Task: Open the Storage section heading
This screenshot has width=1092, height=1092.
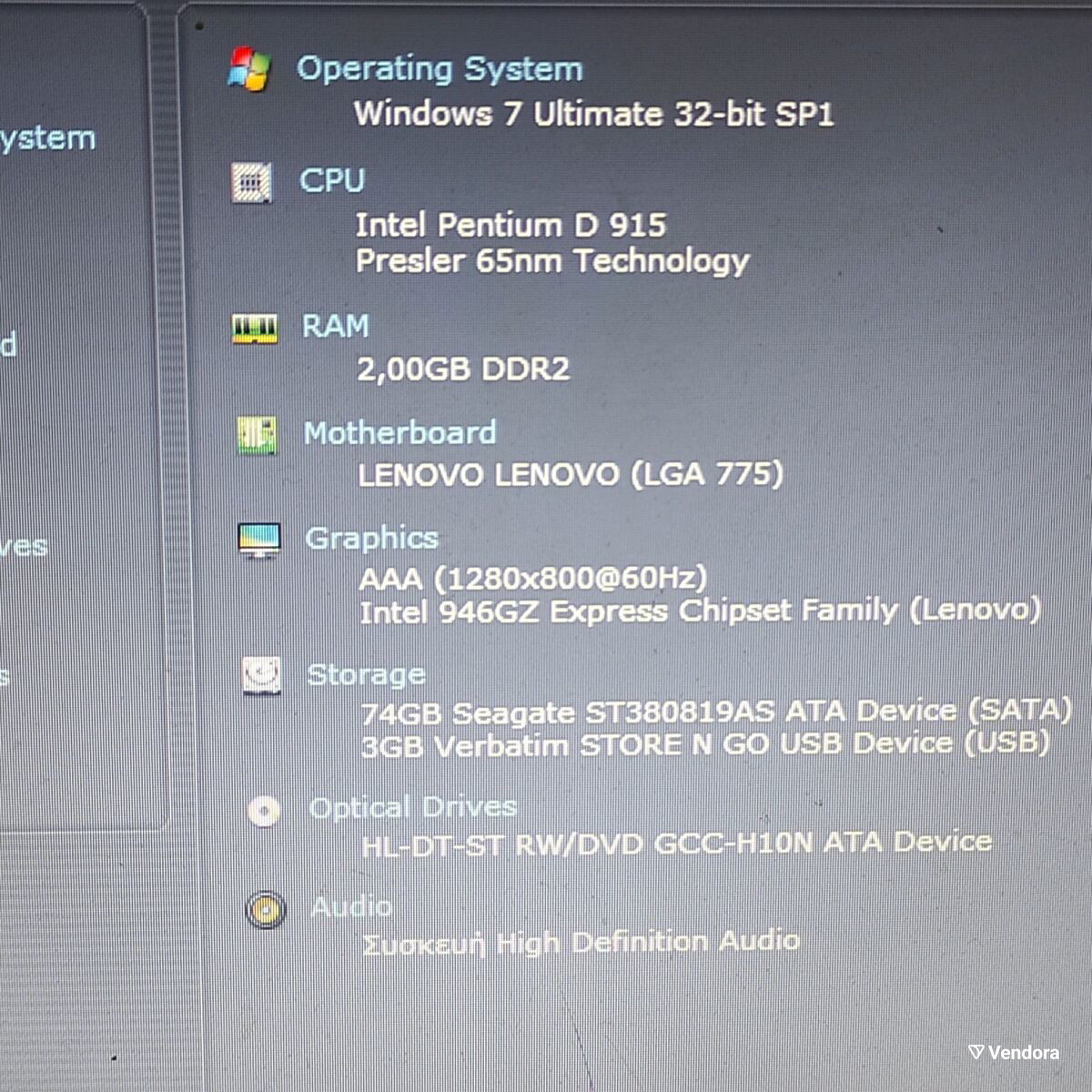Action: pos(367,674)
